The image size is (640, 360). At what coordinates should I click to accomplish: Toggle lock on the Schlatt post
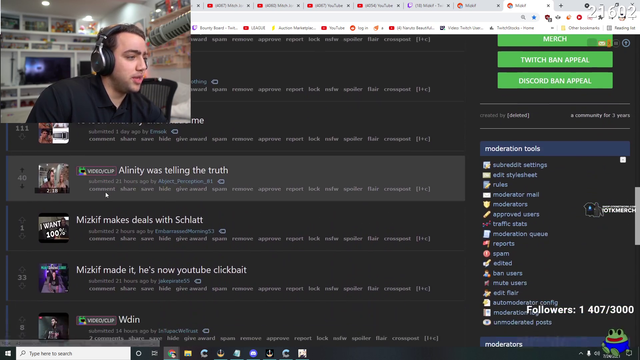[314, 239]
